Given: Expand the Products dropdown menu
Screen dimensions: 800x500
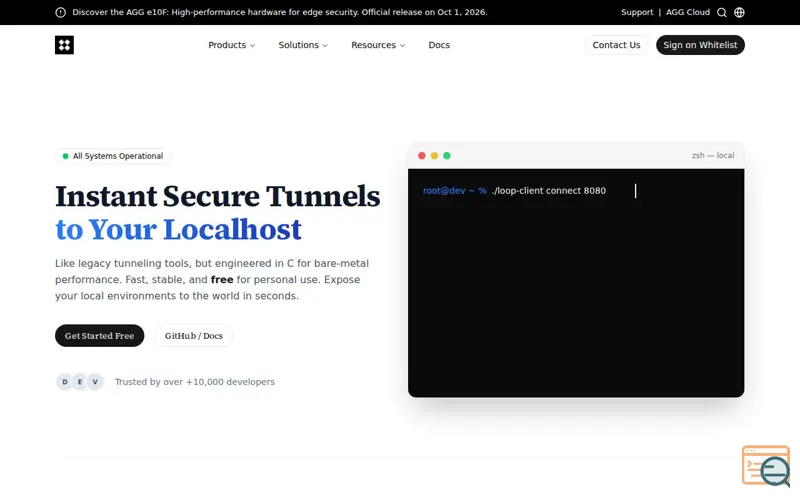Looking at the screenshot, I should [231, 45].
